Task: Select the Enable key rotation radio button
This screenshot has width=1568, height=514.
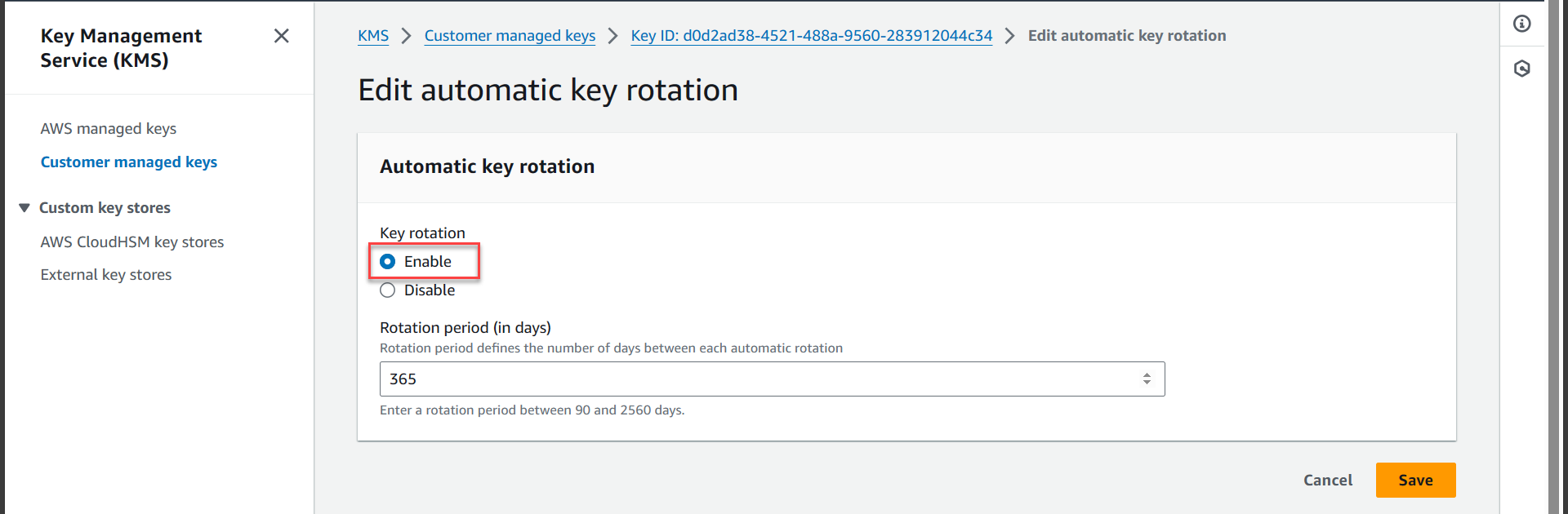Action: 388,261
